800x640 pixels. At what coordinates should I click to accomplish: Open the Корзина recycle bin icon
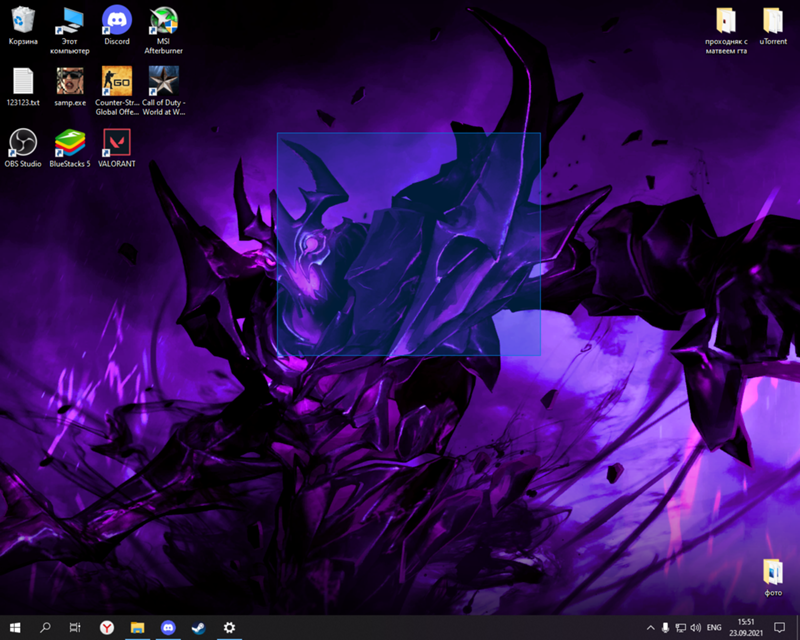[x=23, y=26]
